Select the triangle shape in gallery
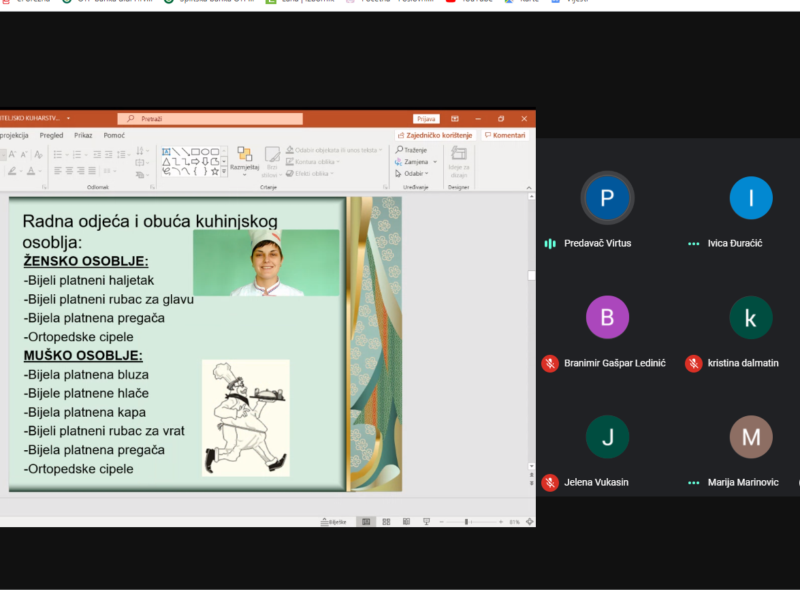The image size is (800, 600). tap(166, 161)
